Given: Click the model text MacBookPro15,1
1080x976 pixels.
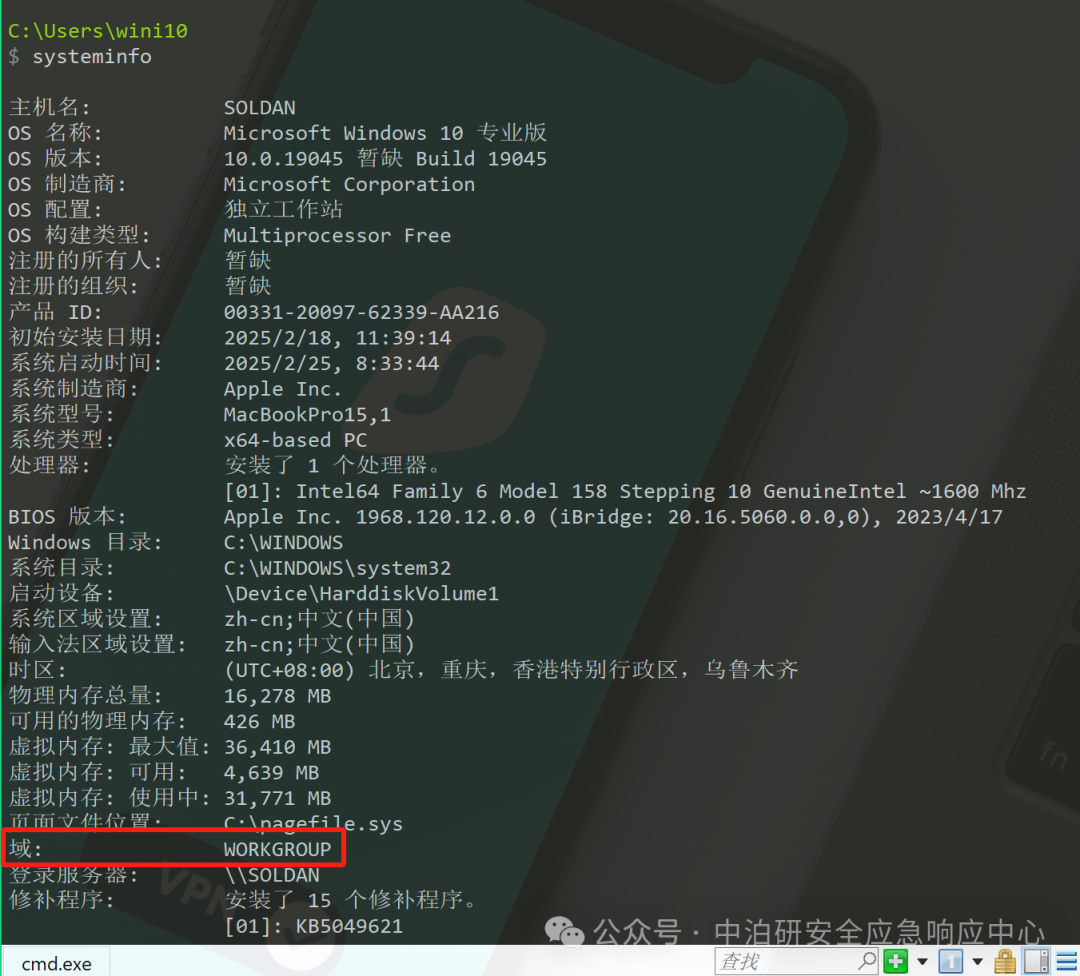Looking at the screenshot, I should point(307,414).
